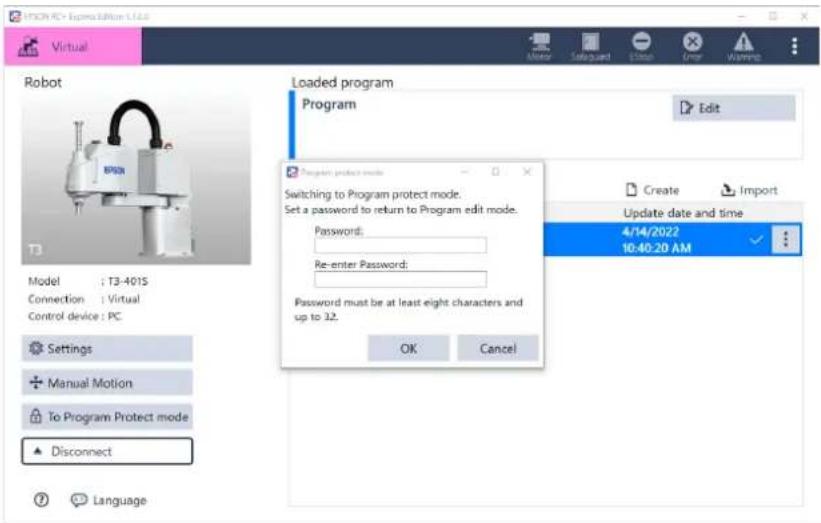The image size is (821, 523).
Task: Open the top bar three-dot menu
Action: click(x=794, y=46)
